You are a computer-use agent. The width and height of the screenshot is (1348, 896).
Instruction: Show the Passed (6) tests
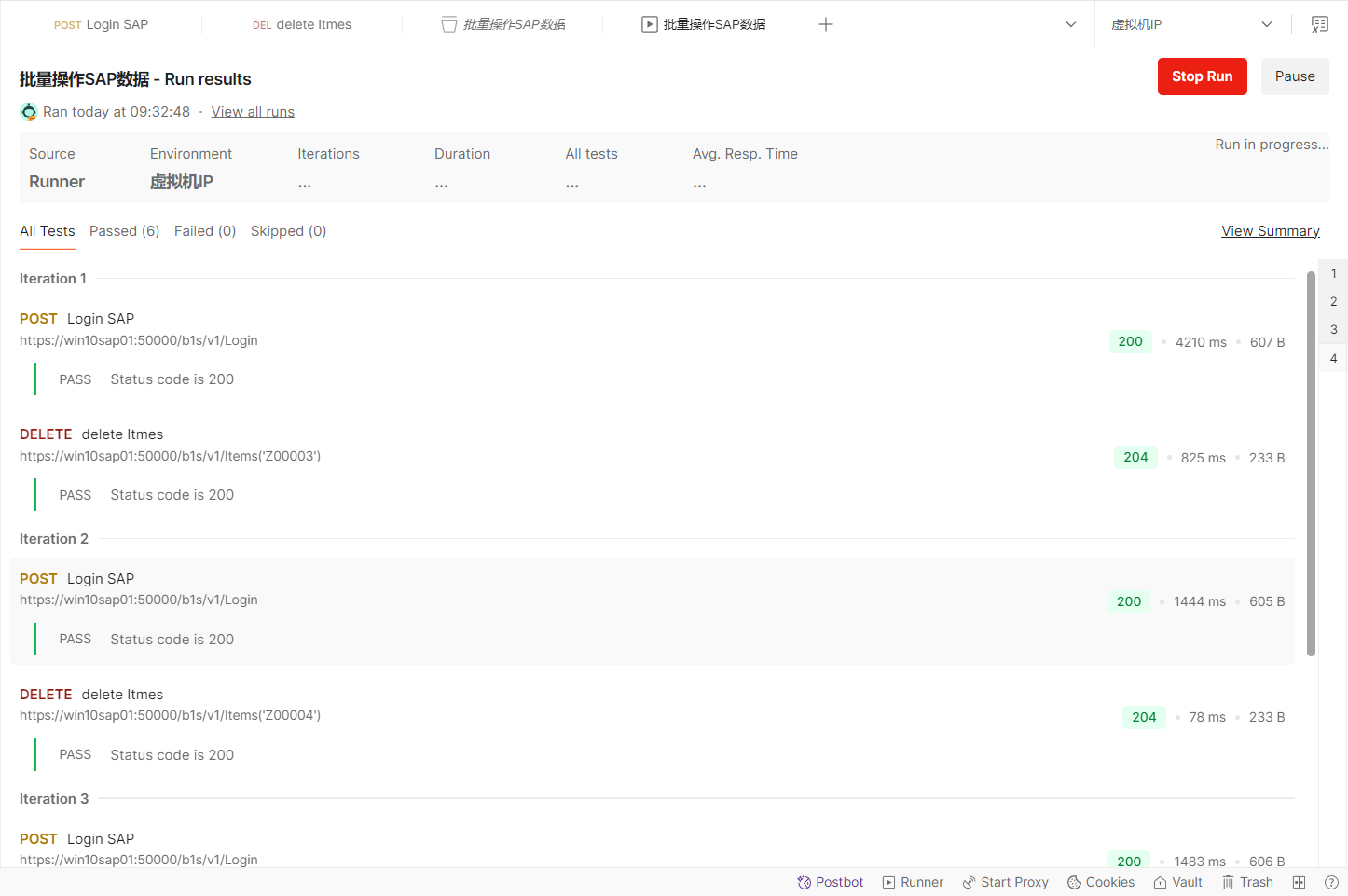click(124, 231)
